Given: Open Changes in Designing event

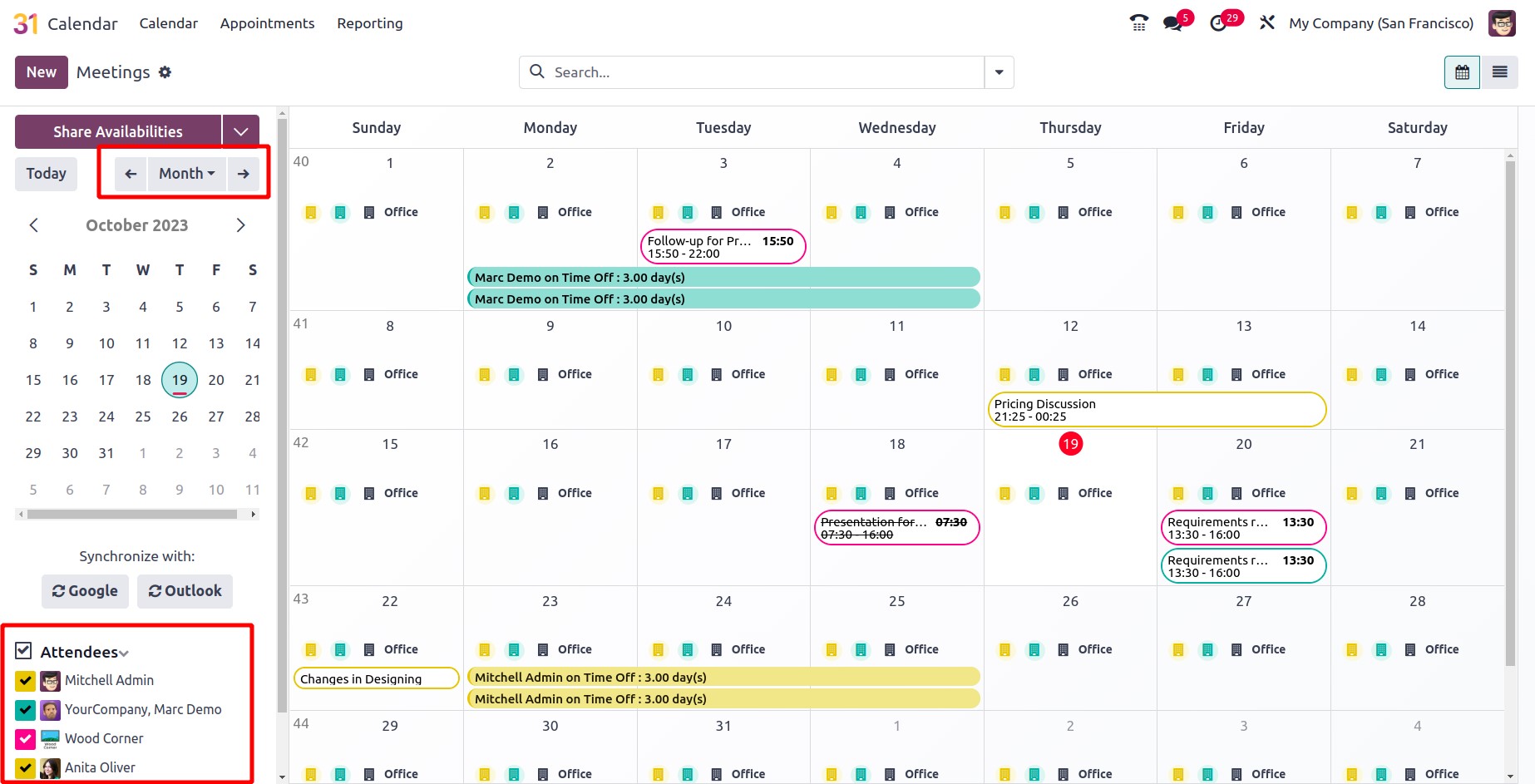Looking at the screenshot, I should click(376, 678).
